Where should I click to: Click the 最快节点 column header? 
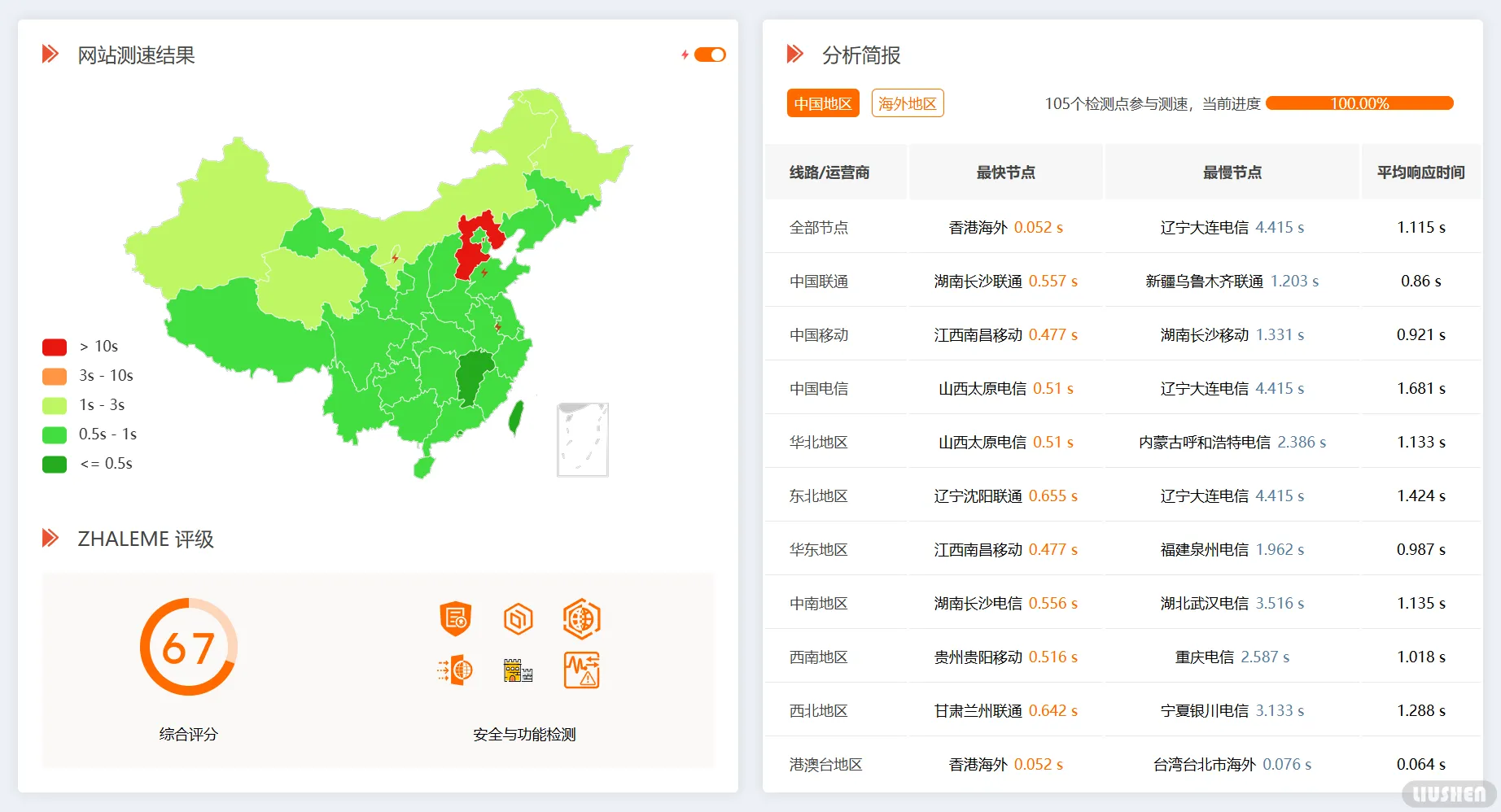(x=1005, y=172)
